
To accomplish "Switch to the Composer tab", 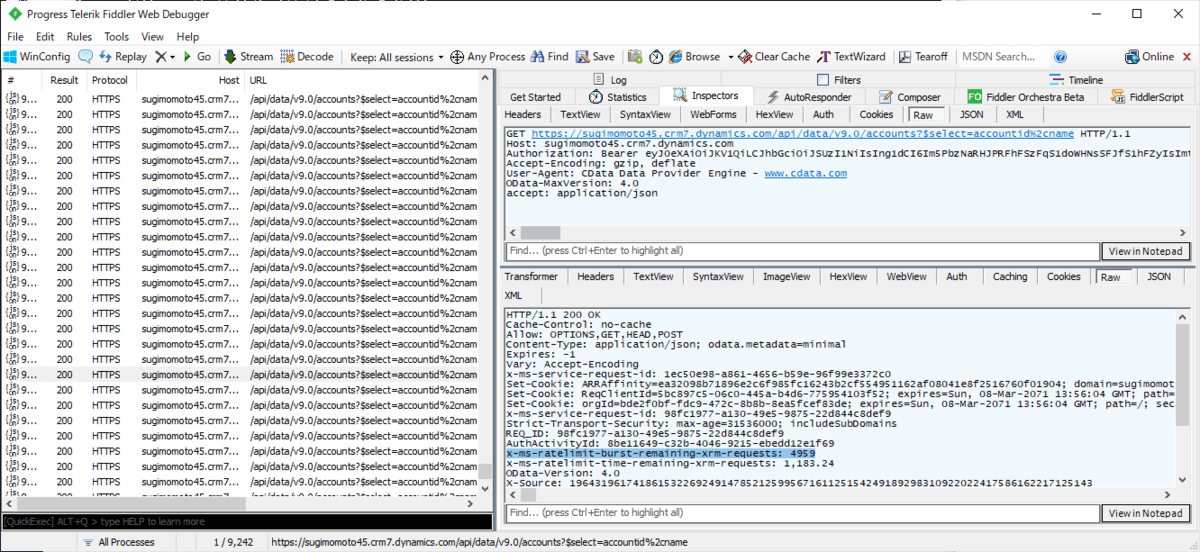I will click(910, 97).
